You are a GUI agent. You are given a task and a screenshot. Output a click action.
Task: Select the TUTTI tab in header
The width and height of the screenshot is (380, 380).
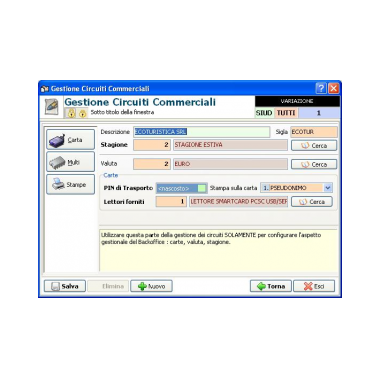(x=286, y=113)
